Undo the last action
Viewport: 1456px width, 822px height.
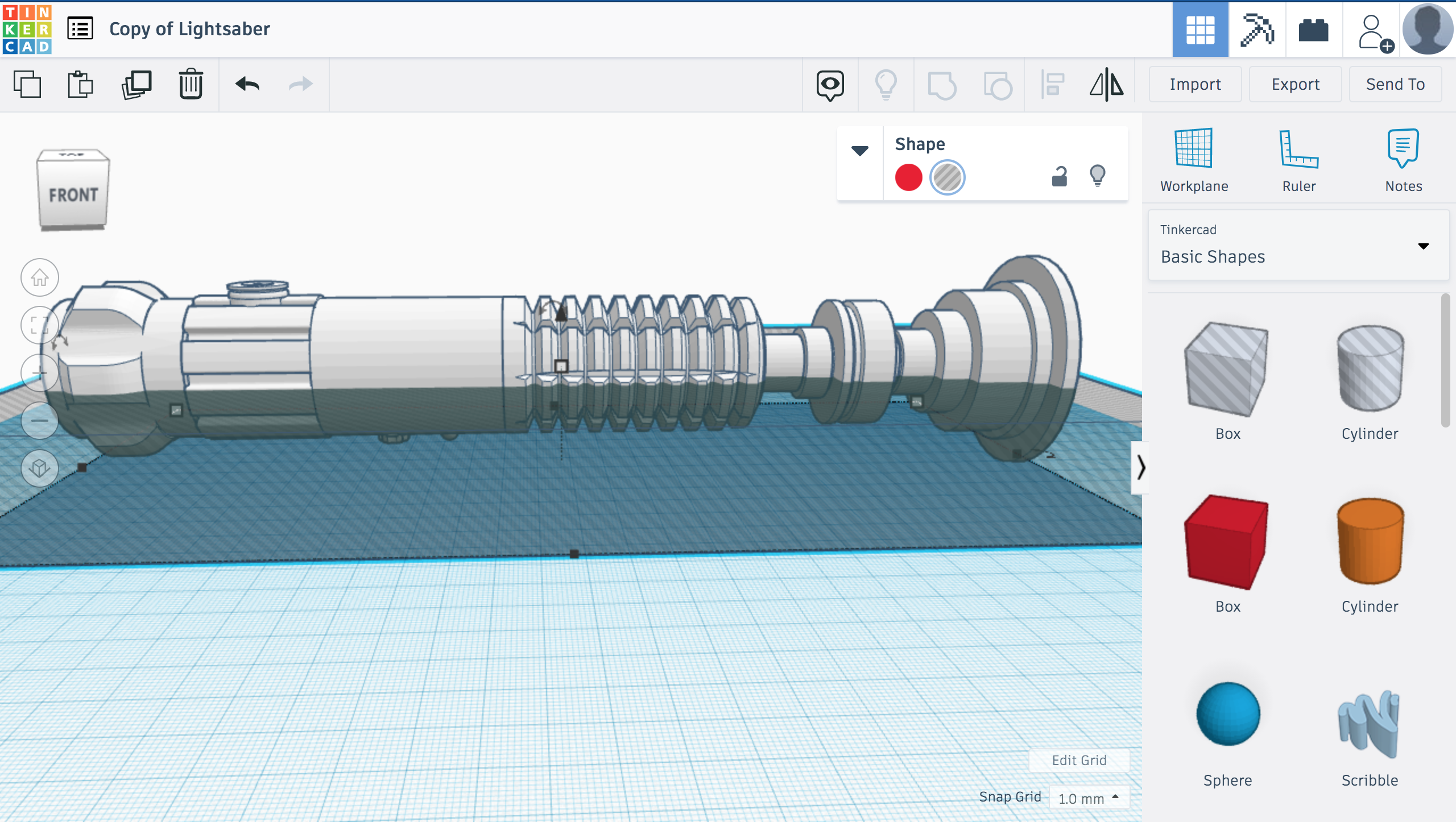point(247,84)
